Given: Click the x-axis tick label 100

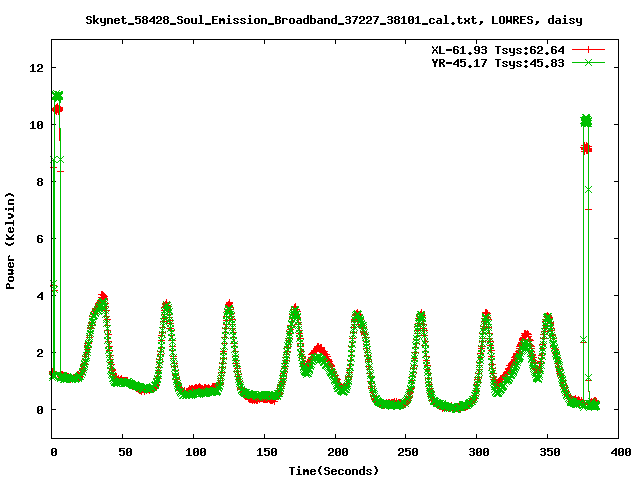Looking at the screenshot, I should (196, 452).
